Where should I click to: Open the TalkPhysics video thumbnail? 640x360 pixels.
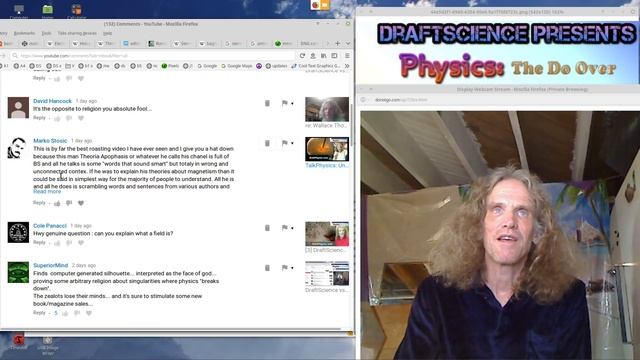tap(327, 149)
